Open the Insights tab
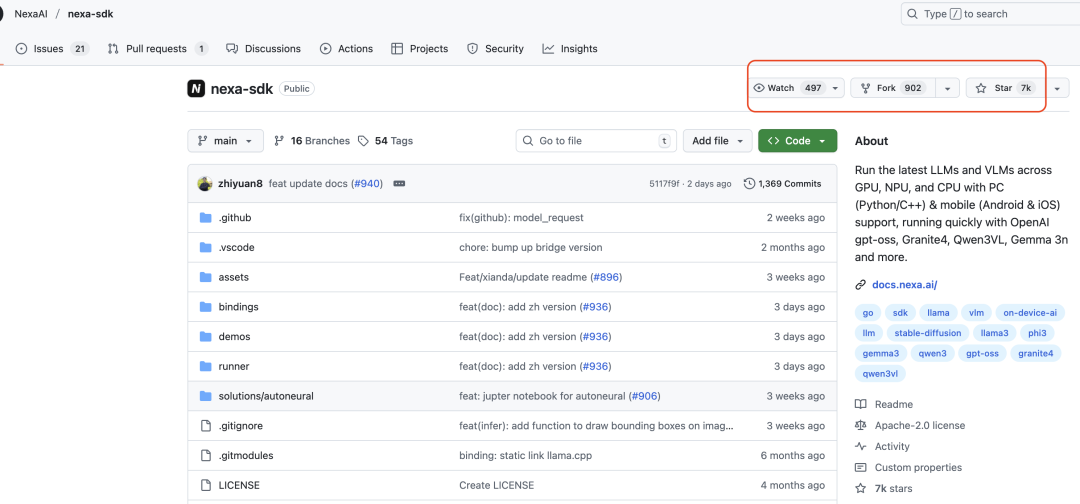The image size is (1080, 504). point(570,49)
